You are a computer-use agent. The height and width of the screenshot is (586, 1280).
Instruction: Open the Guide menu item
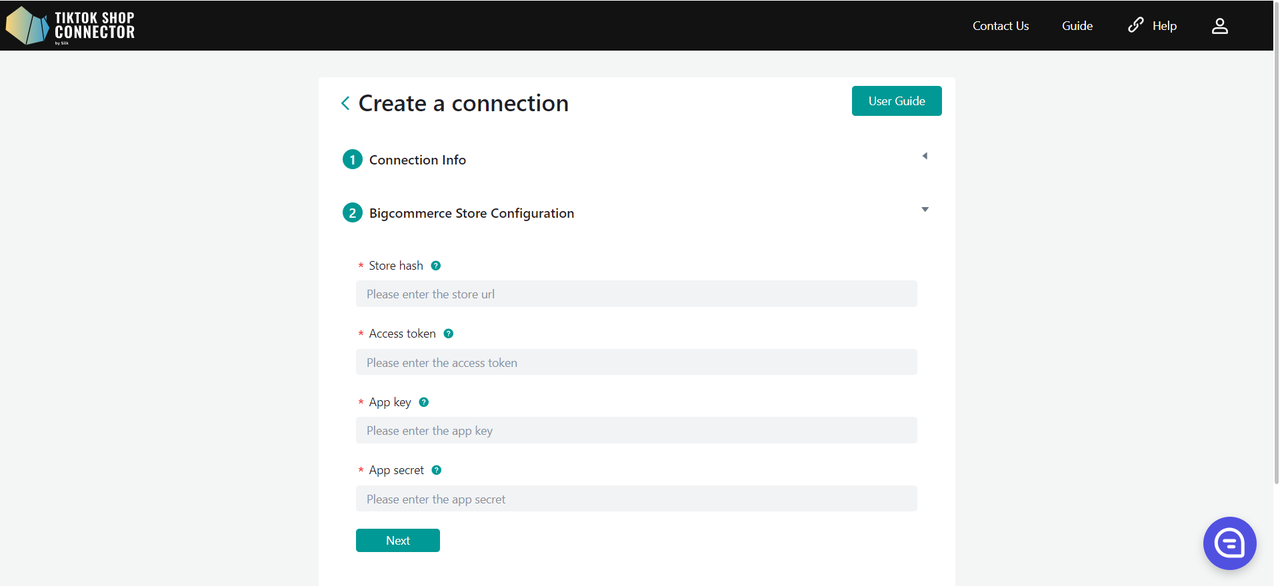tap(1077, 26)
